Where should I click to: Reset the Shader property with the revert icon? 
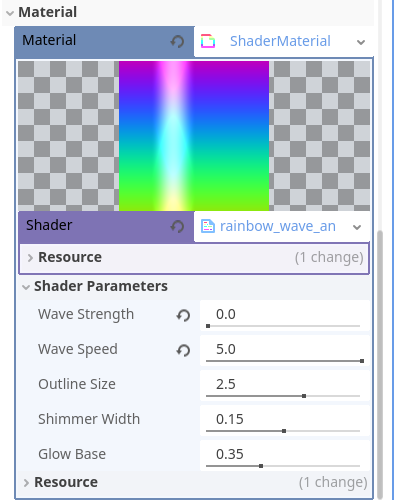pos(177,227)
